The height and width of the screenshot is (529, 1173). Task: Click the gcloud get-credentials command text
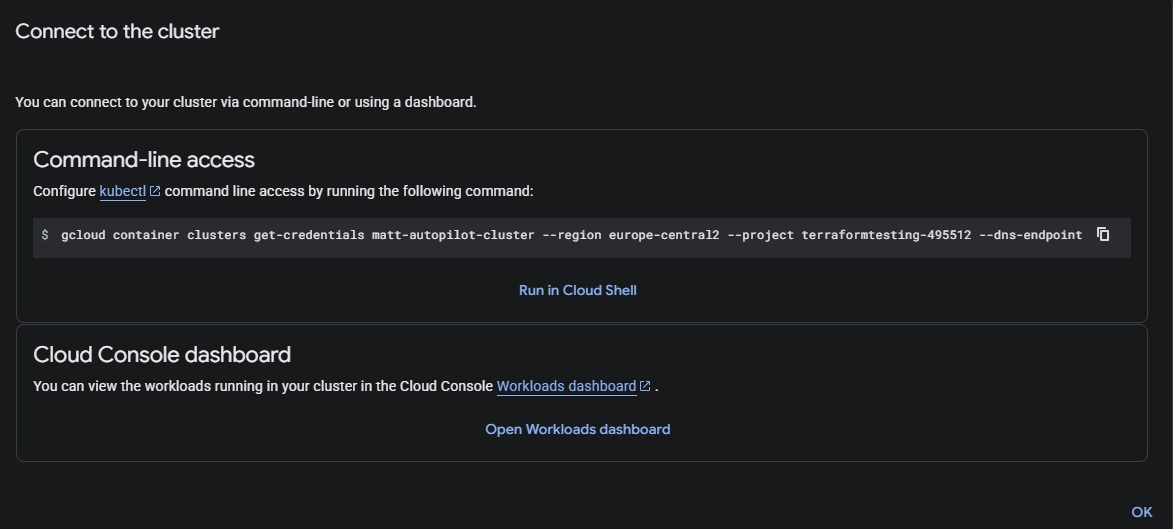pyautogui.click(x=572, y=235)
